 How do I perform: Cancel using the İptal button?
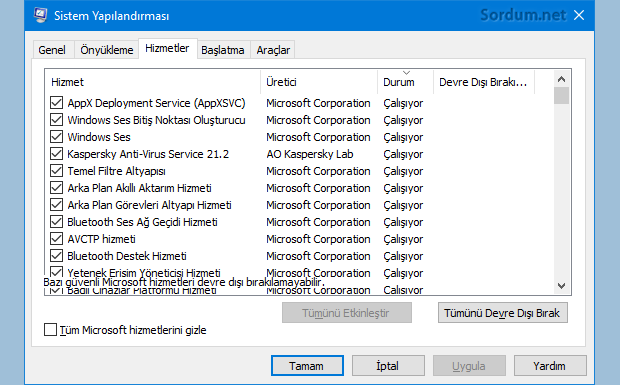(x=388, y=366)
